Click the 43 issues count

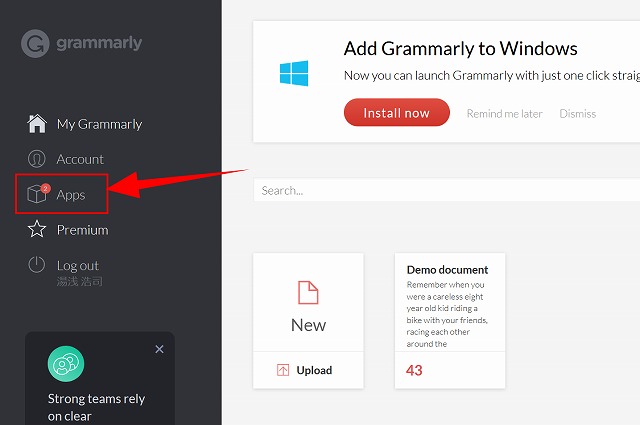[414, 370]
